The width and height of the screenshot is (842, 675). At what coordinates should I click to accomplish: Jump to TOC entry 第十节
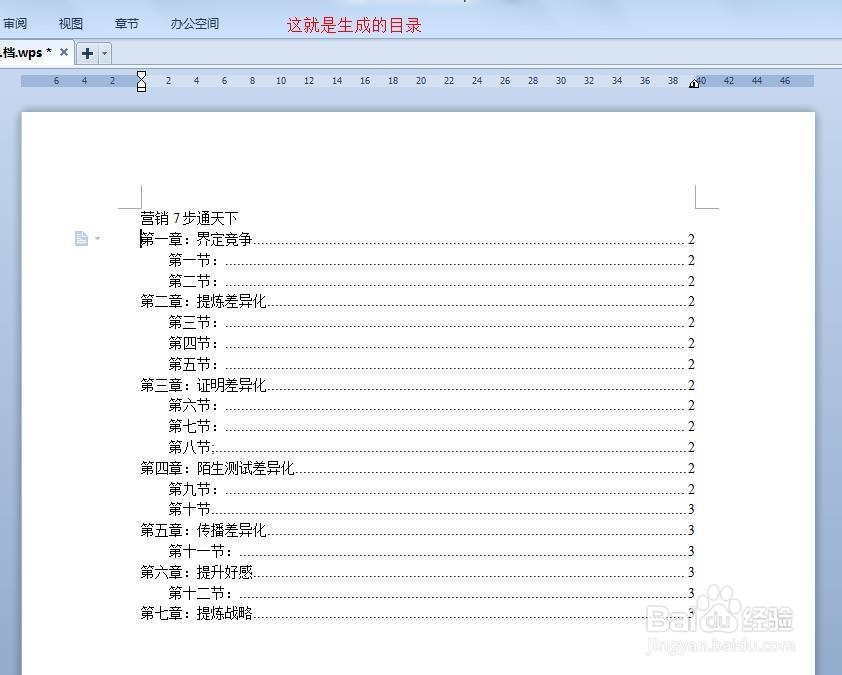[431, 509]
